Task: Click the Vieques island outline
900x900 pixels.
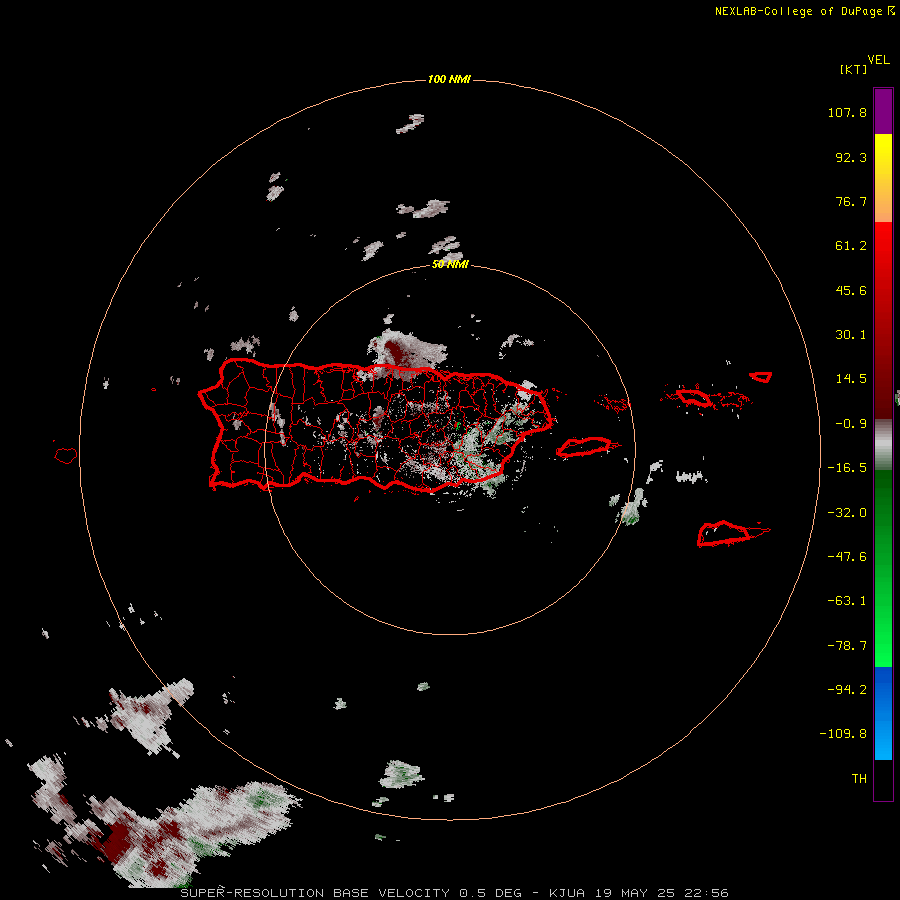Action: click(x=584, y=447)
